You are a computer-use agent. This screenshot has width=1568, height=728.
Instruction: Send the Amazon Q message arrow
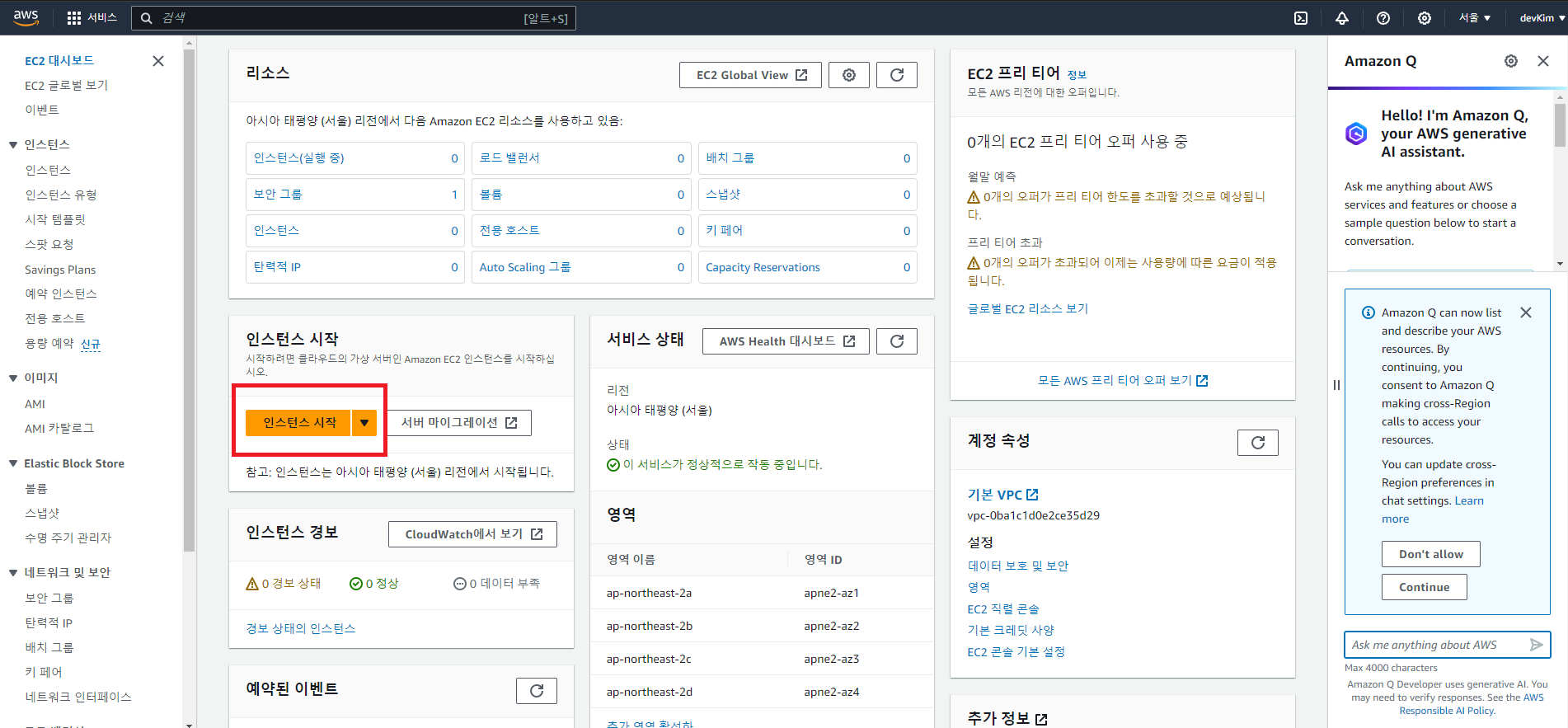pyautogui.click(x=1536, y=645)
